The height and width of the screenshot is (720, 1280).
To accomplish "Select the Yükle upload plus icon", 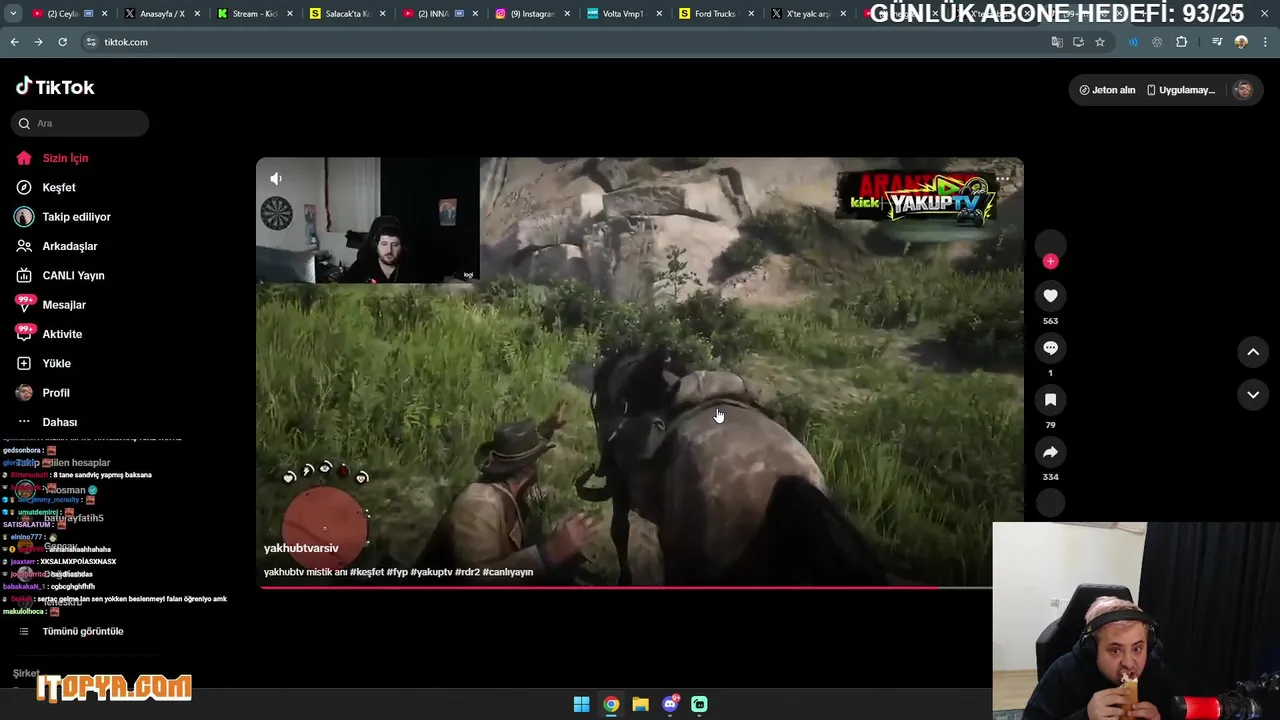I will click(24, 363).
